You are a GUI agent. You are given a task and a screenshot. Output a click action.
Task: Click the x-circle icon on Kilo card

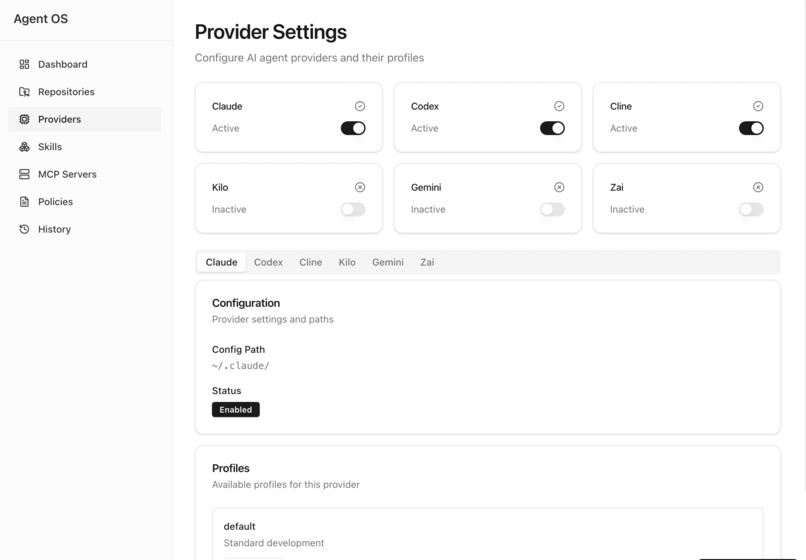pos(360,187)
